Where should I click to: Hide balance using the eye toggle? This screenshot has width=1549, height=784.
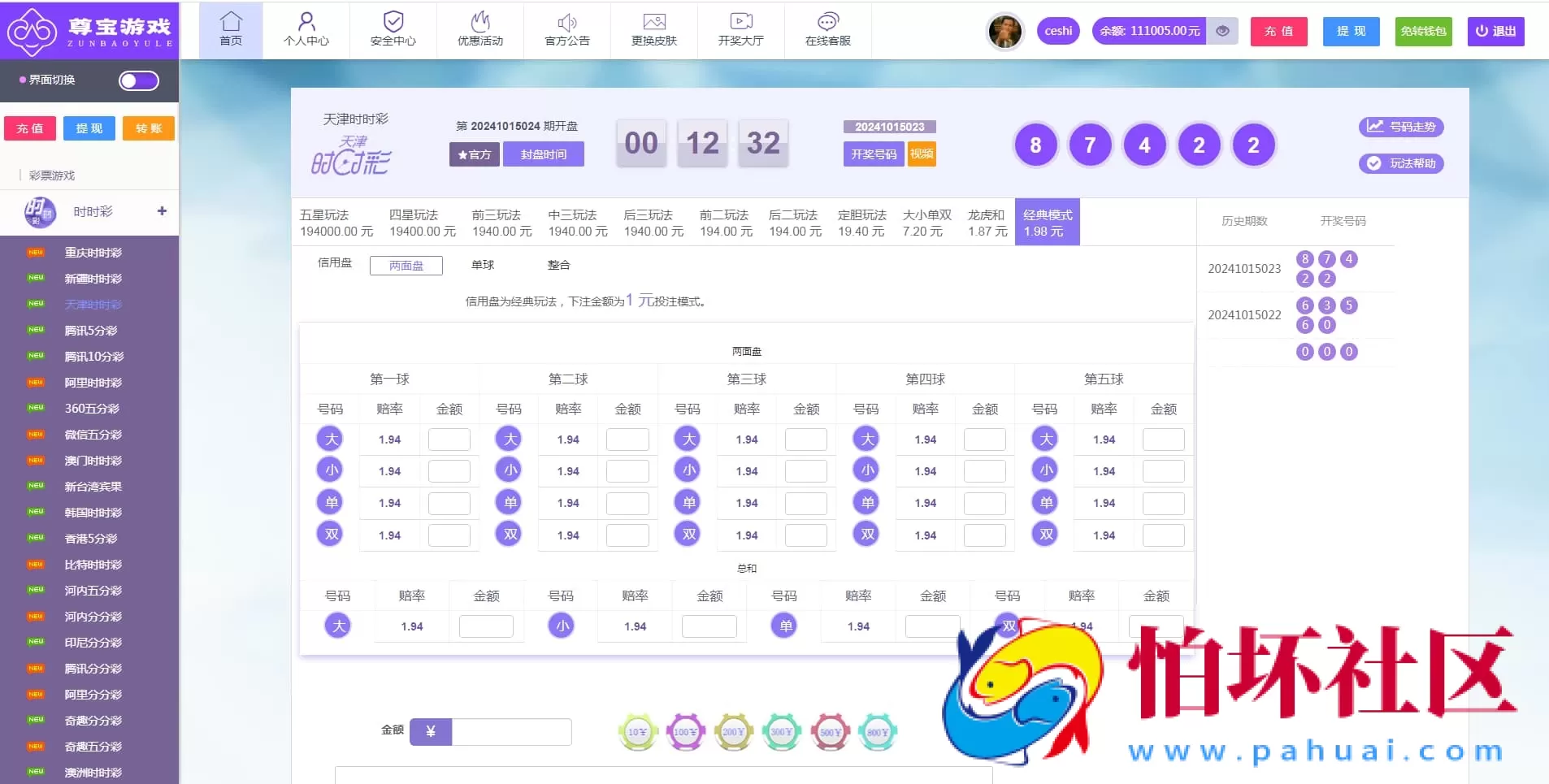coord(1221,31)
